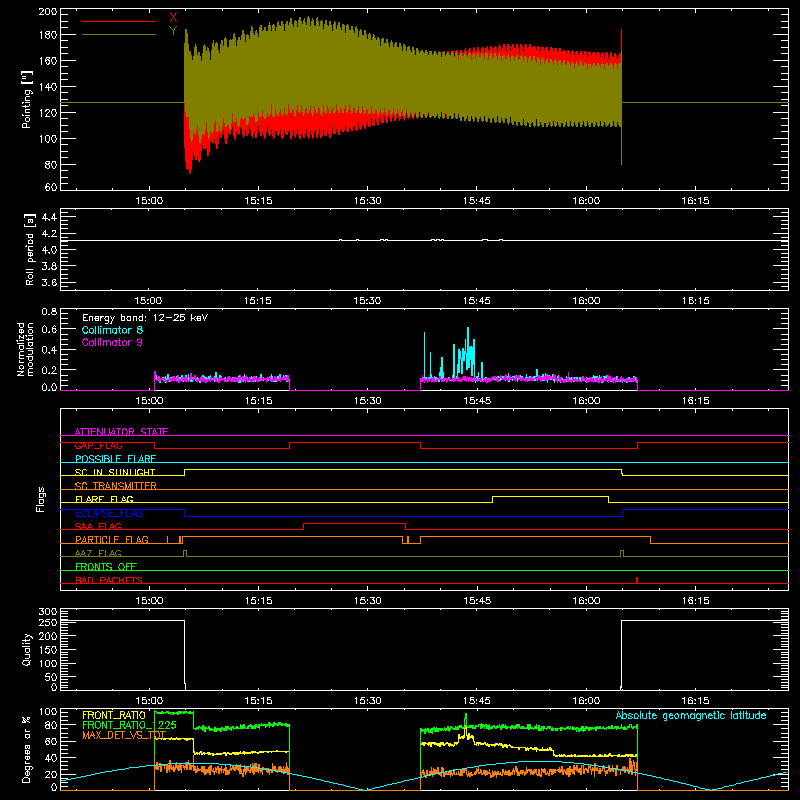
Task: Click the 0.4 tick on modulation axis
Action: (49, 350)
